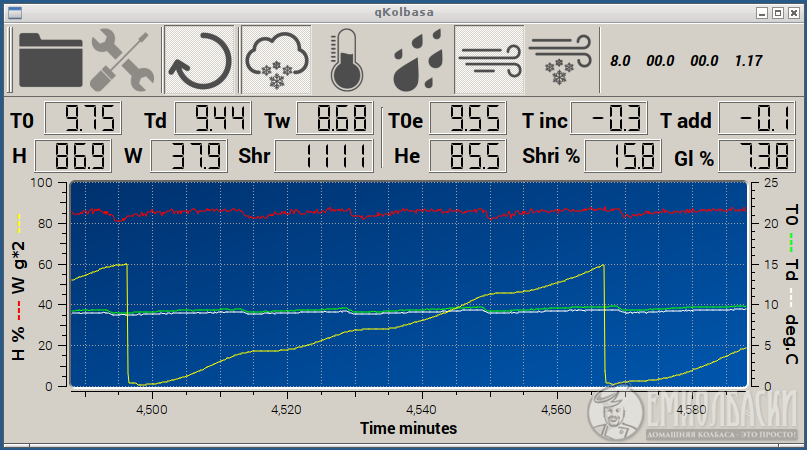Click the Shr label
This screenshot has height=450, width=807.
254,156
